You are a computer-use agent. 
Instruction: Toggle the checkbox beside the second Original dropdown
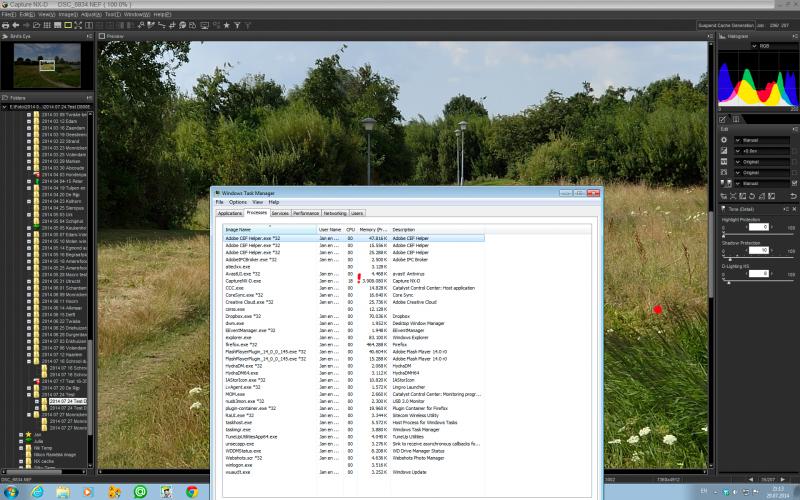794,172
